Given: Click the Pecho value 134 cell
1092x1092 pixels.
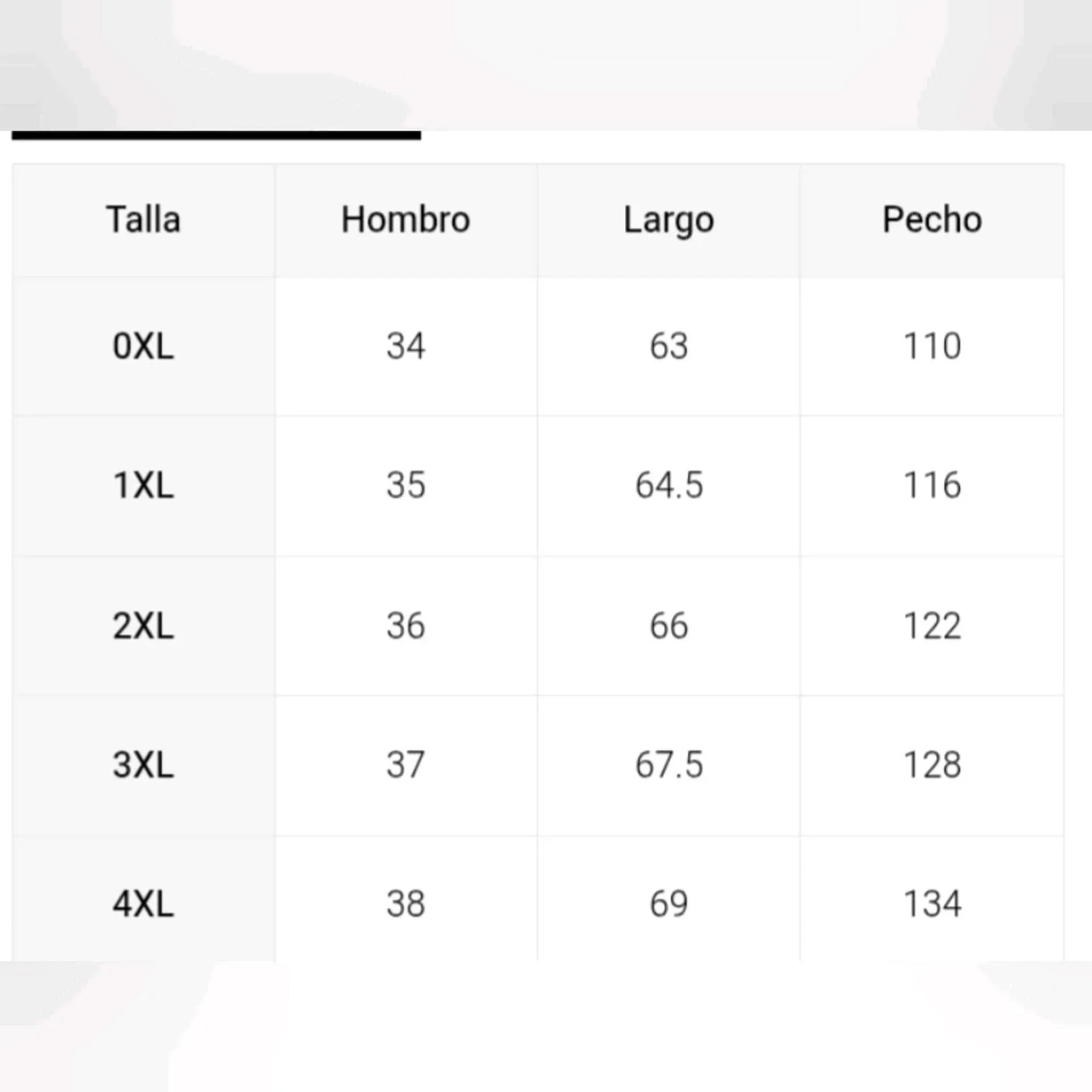Looking at the screenshot, I should (x=932, y=904).
